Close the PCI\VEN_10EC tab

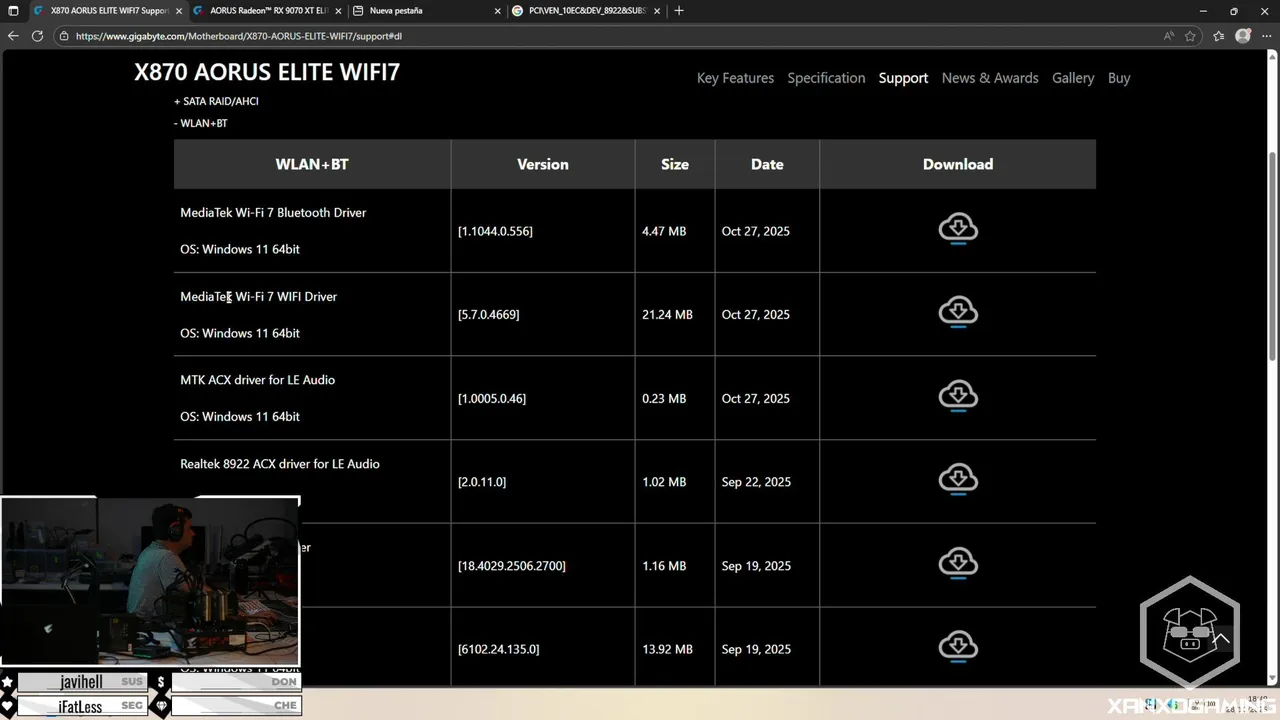coord(657,11)
